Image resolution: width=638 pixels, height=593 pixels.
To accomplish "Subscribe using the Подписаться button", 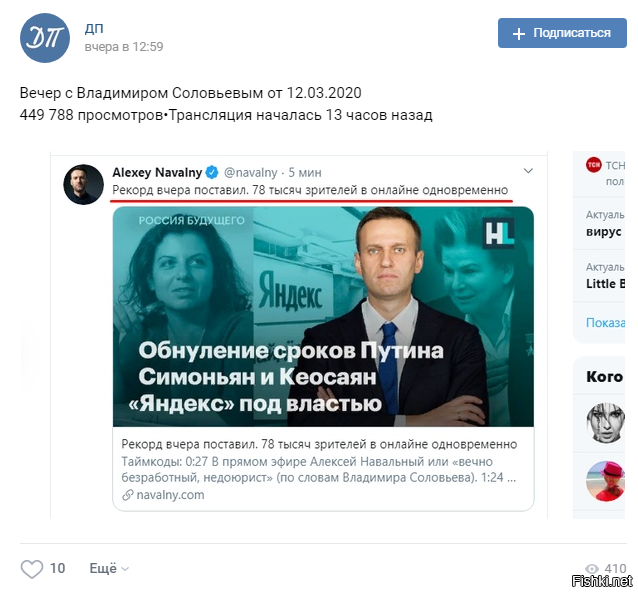I will tap(562, 33).
